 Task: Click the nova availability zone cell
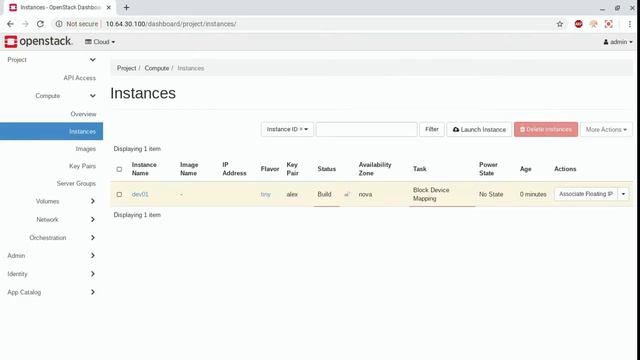point(365,194)
